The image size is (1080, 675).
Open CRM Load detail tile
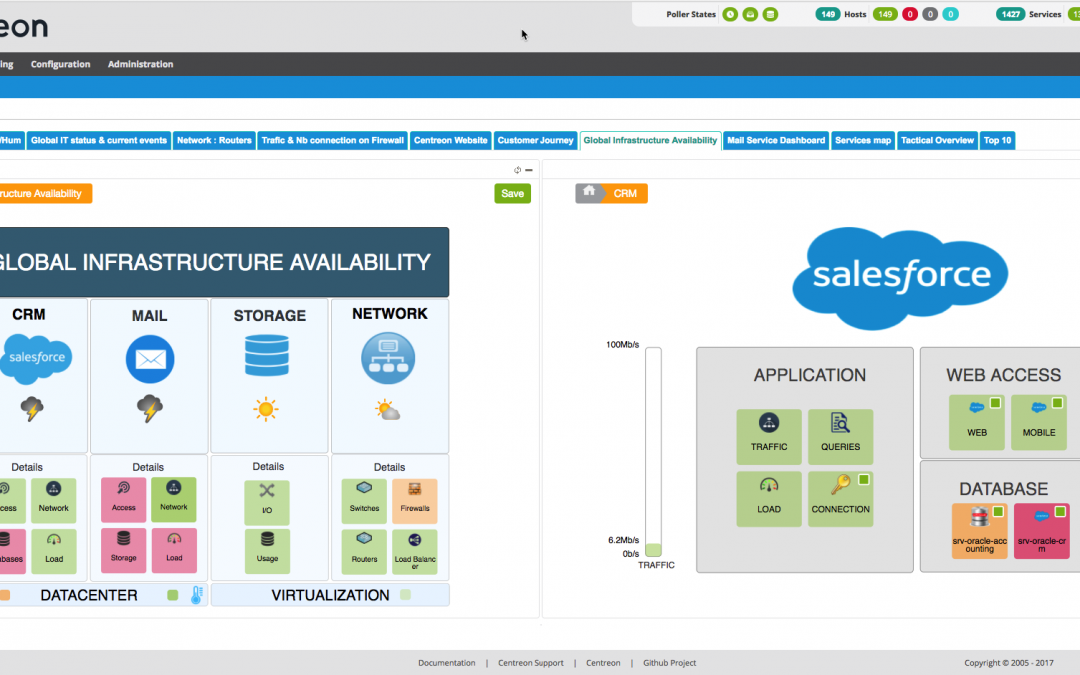(53, 551)
